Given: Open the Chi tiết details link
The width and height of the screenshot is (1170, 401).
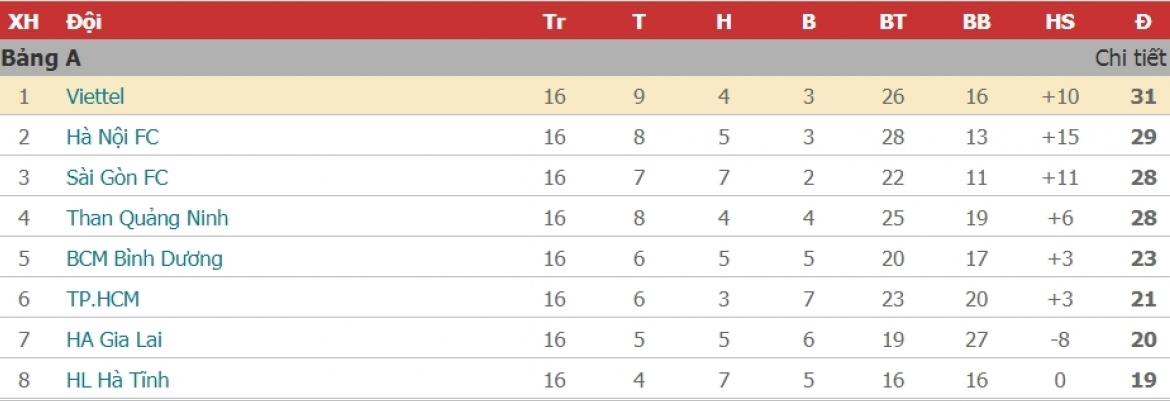Looking at the screenshot, I should (x=1130, y=58).
